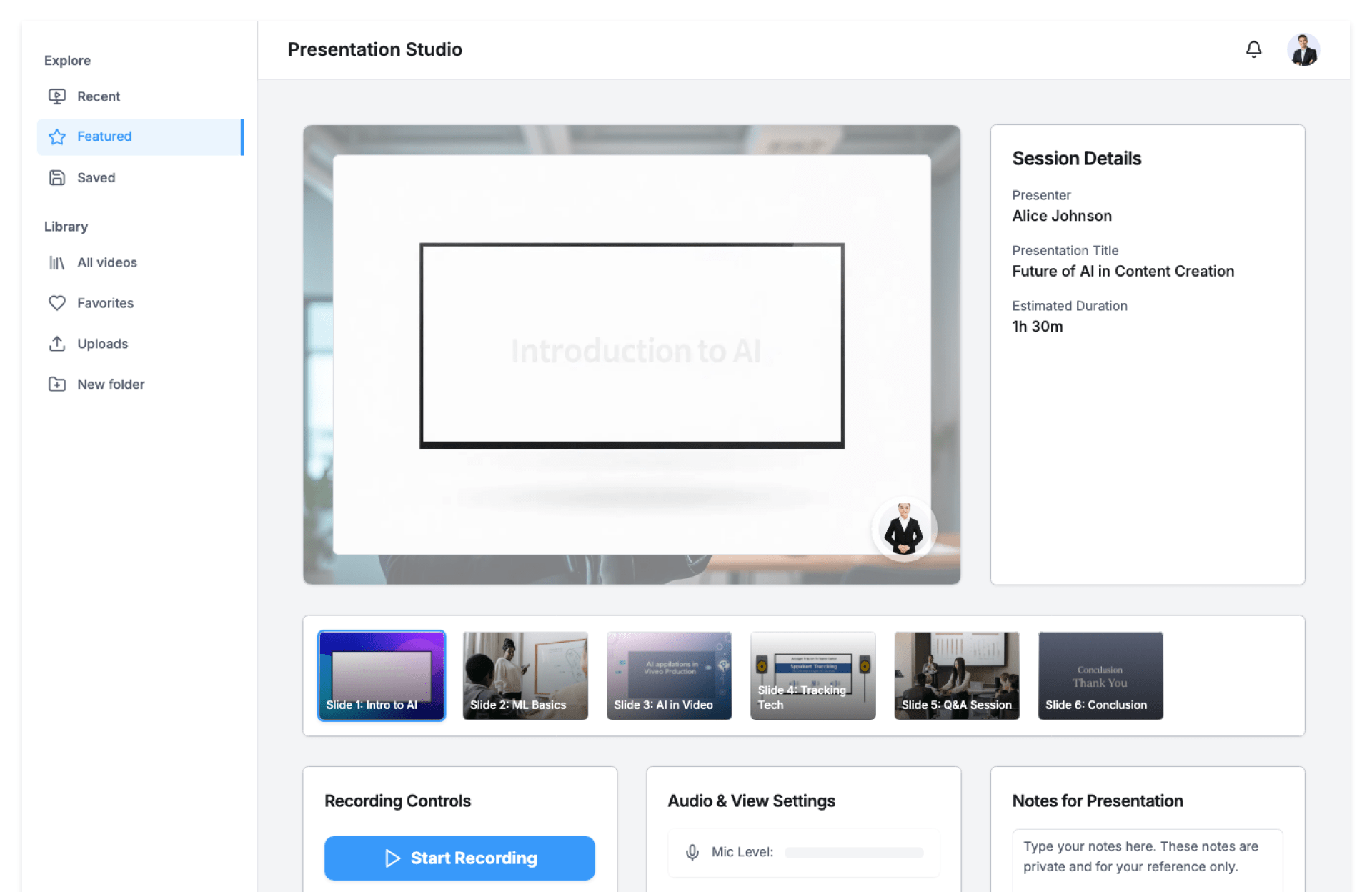The height and width of the screenshot is (892, 1372).
Task: Click the Mic Level bar
Action: (x=853, y=853)
